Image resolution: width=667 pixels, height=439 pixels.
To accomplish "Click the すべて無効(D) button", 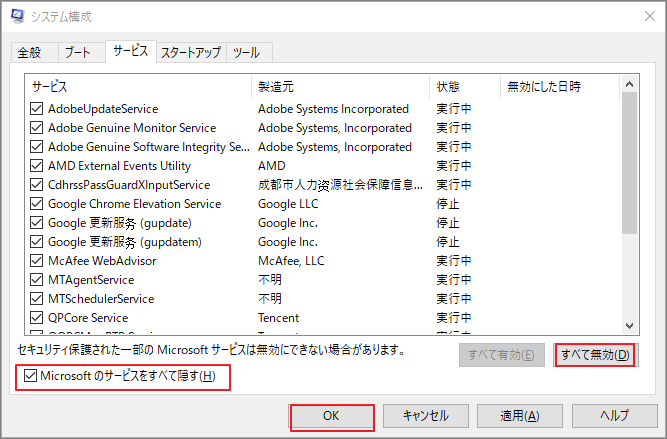I will pos(595,355).
